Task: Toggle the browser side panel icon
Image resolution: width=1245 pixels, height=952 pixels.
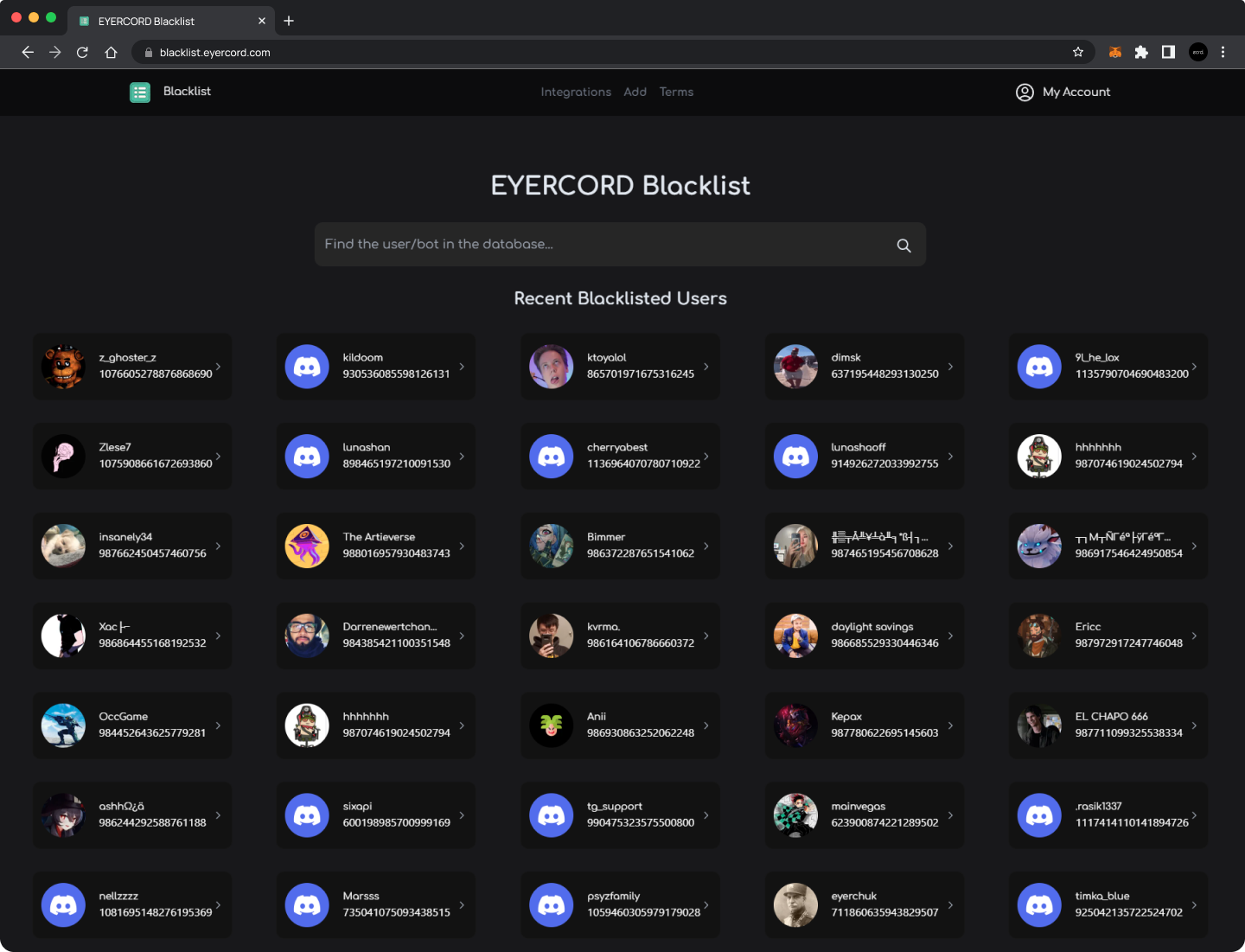Action: click(1168, 53)
